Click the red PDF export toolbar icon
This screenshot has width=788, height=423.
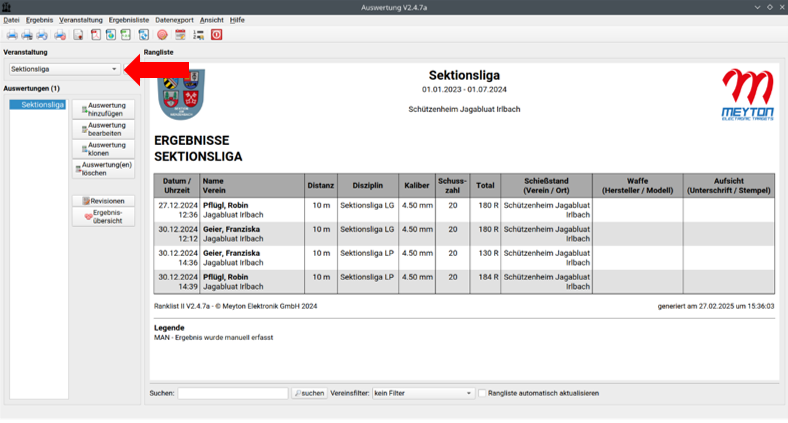coord(95,35)
